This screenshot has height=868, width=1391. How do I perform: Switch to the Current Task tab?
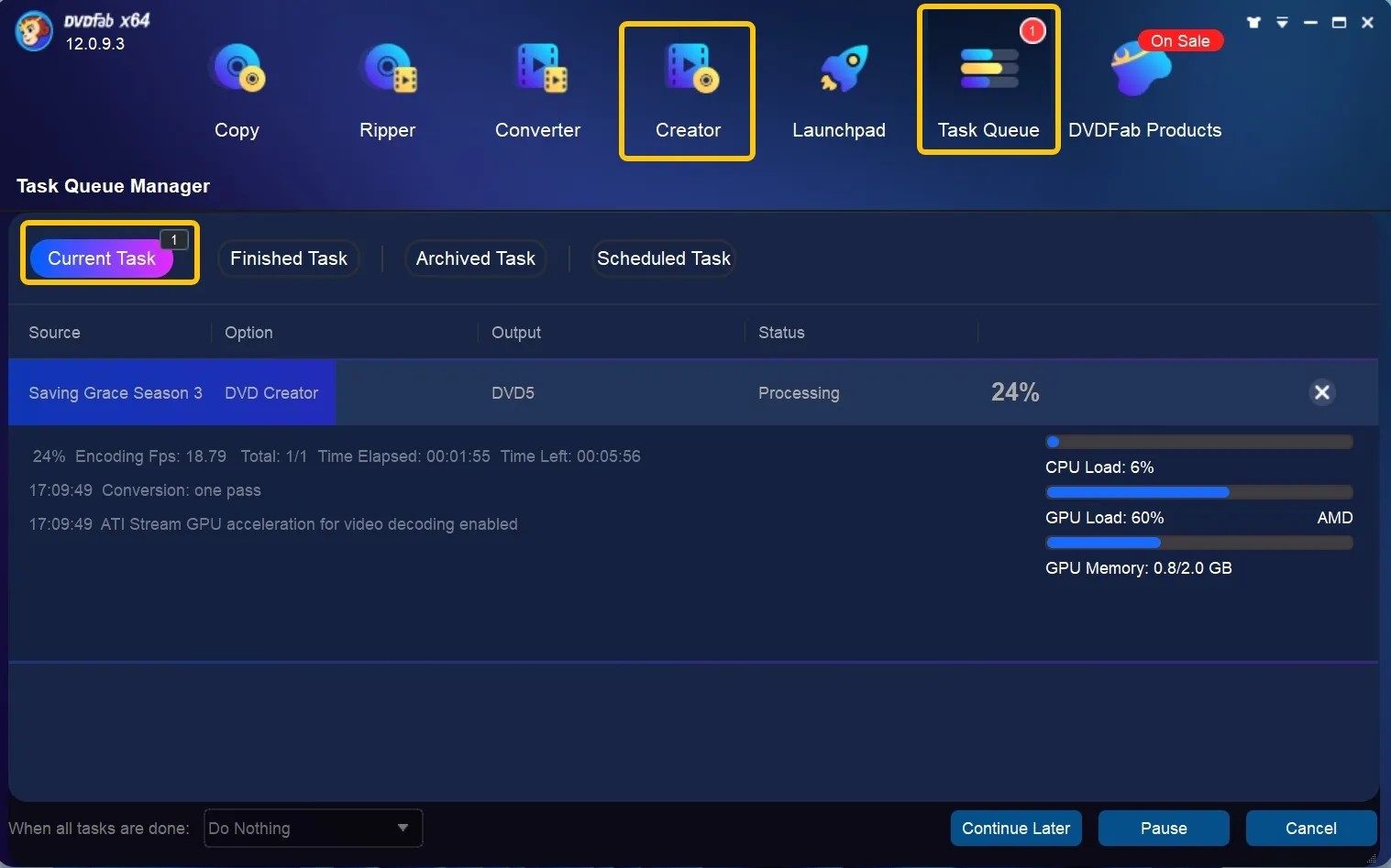[102, 258]
